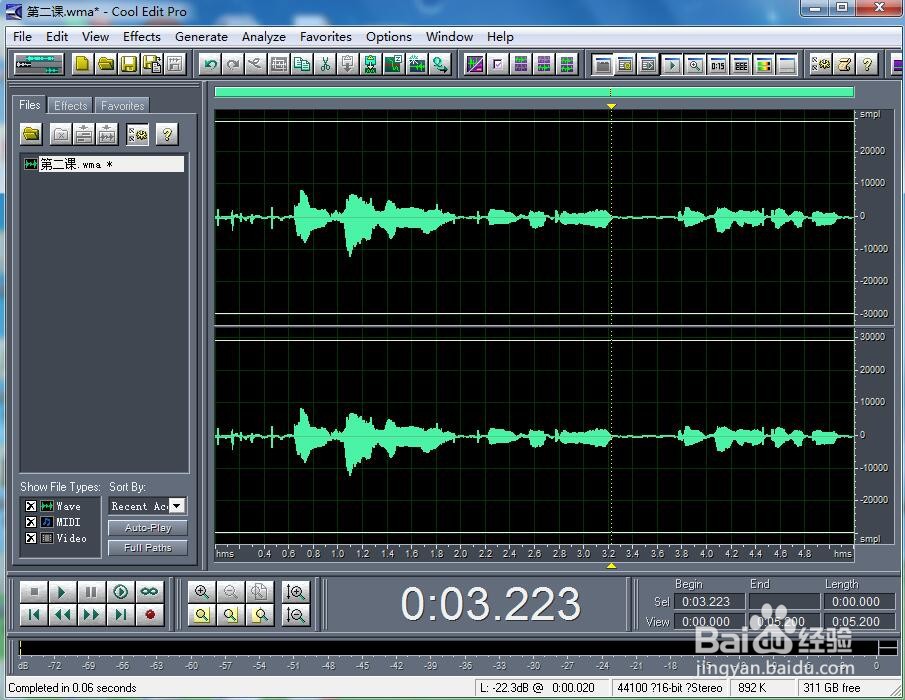Create a new file with the yellow page icon

(x=83, y=64)
